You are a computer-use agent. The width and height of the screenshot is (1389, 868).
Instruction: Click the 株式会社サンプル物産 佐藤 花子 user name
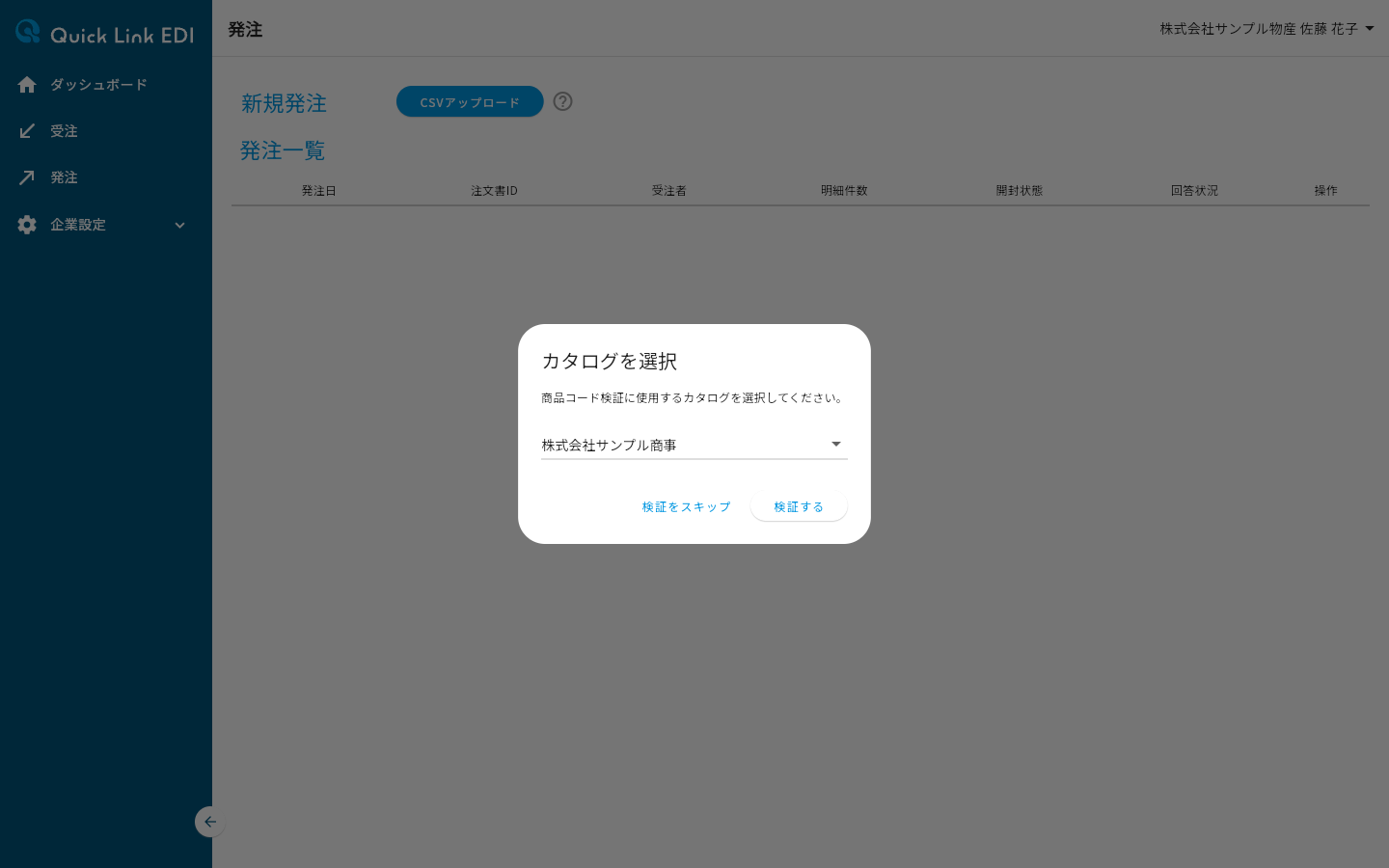(x=1259, y=29)
